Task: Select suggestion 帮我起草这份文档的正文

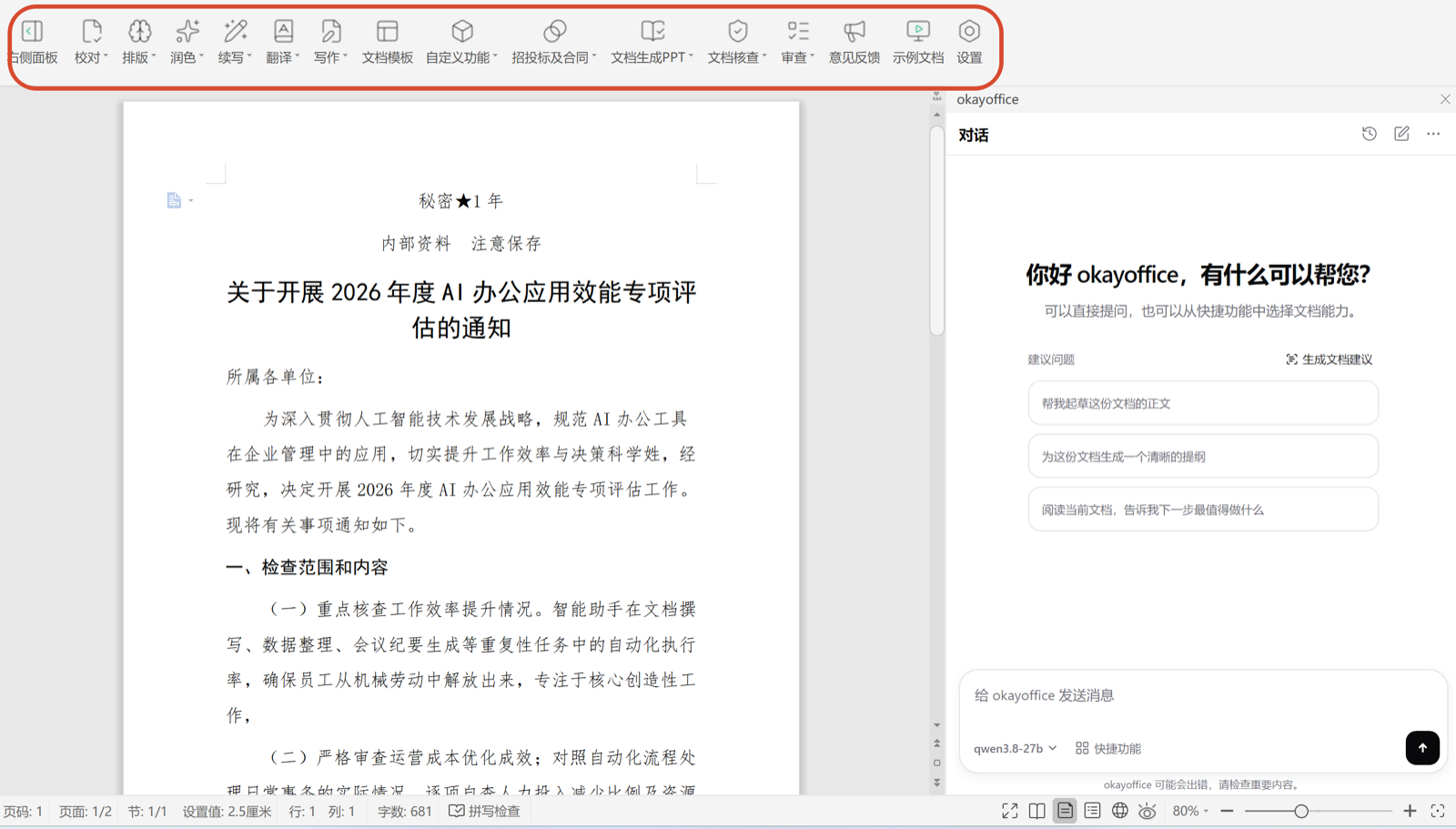Action: tap(1203, 403)
